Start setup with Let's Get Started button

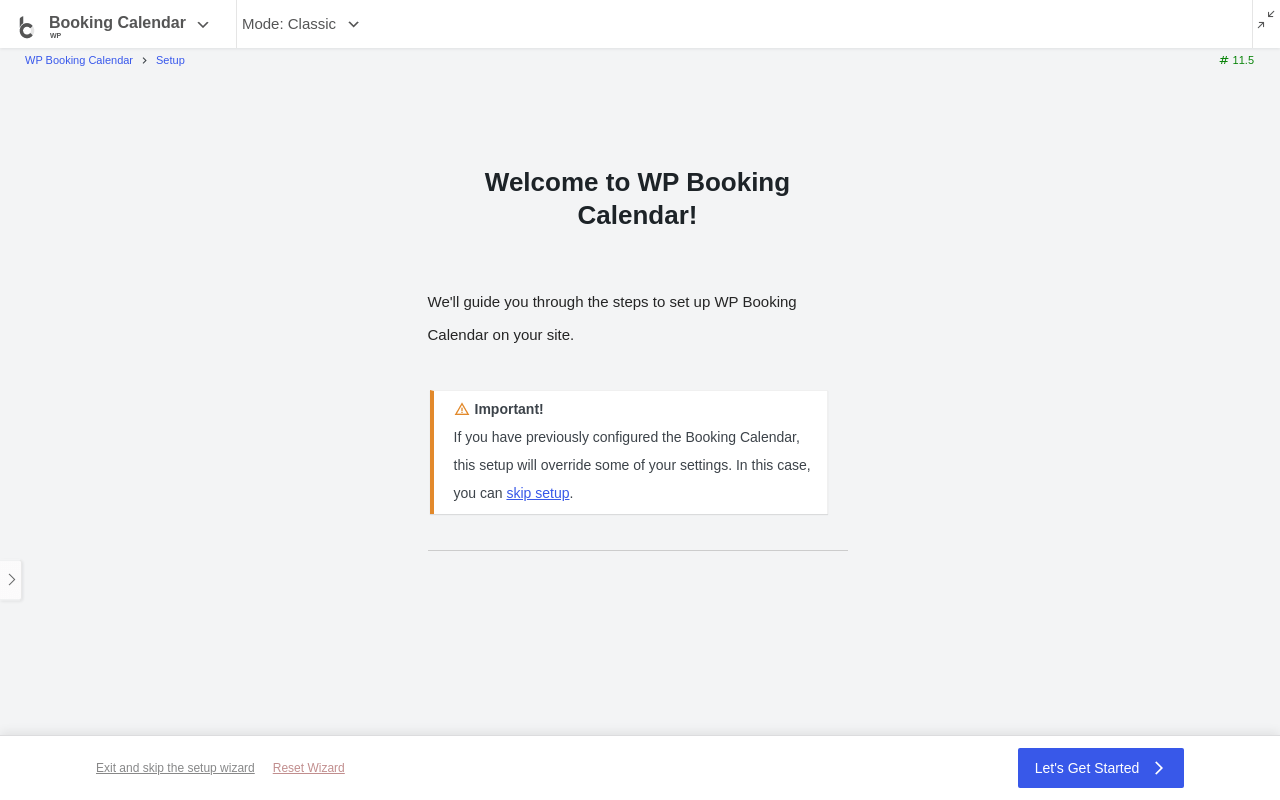pyautogui.click(x=1101, y=768)
